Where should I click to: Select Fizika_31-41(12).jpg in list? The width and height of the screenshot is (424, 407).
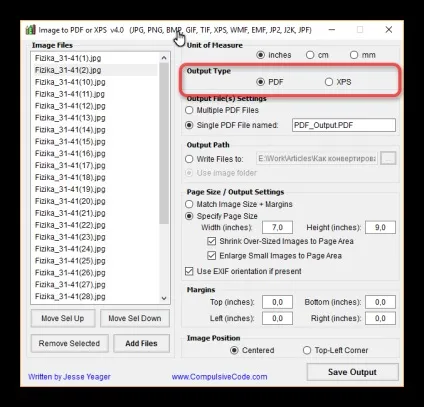pyautogui.click(x=95, y=106)
